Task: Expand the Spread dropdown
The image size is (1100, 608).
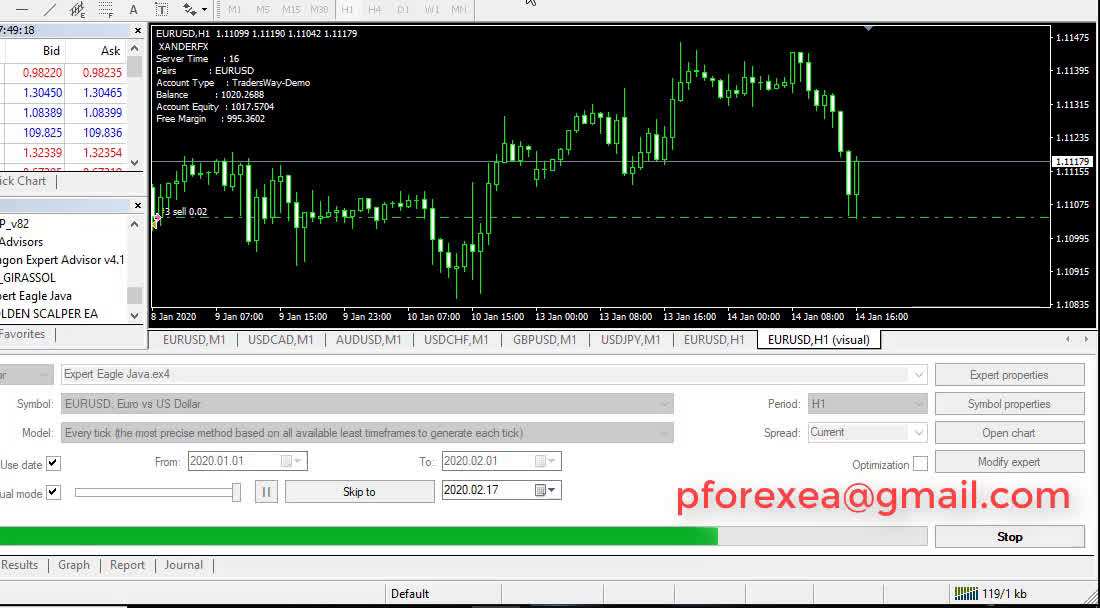Action: pyautogui.click(x=918, y=433)
